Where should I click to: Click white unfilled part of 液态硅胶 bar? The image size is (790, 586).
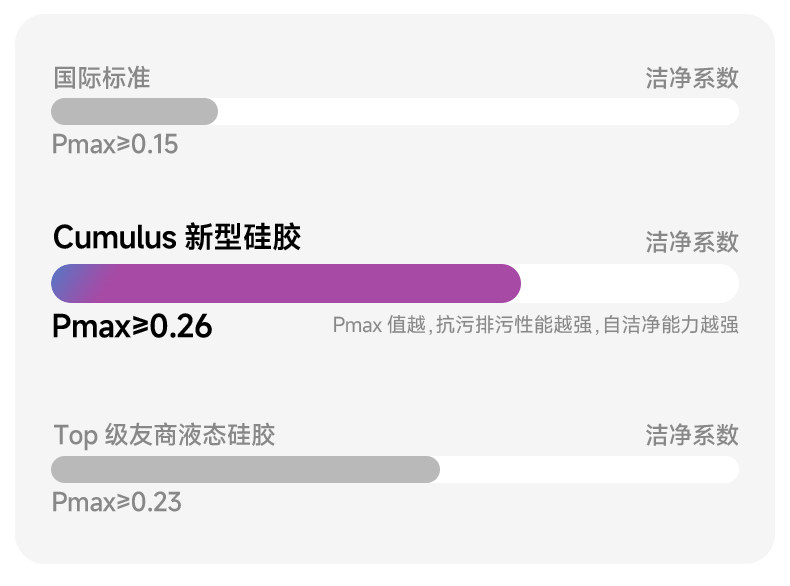pyautogui.click(x=589, y=470)
